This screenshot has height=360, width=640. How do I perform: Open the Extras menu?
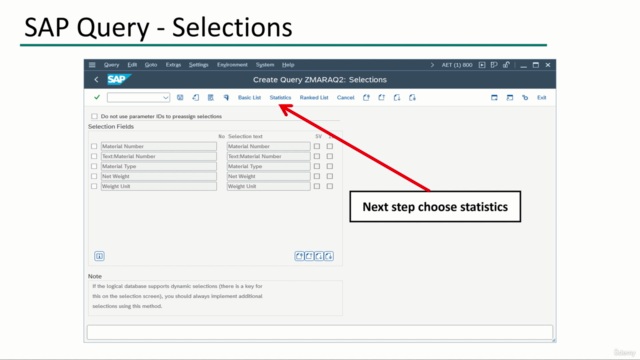[173, 65]
